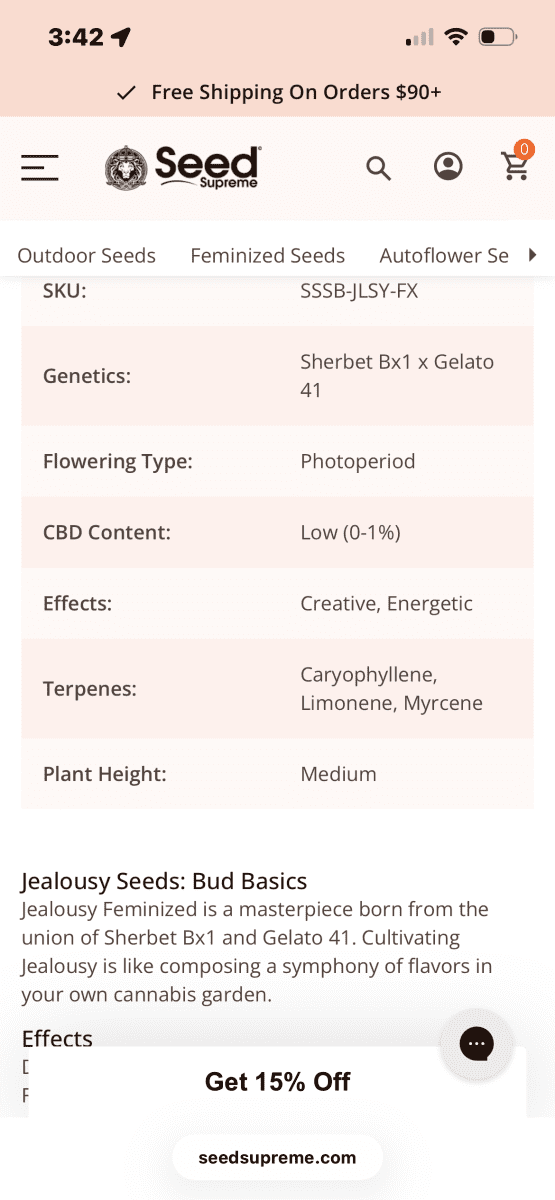Open the chat bubble widget
The image size is (555, 1200).
pyautogui.click(x=477, y=1044)
